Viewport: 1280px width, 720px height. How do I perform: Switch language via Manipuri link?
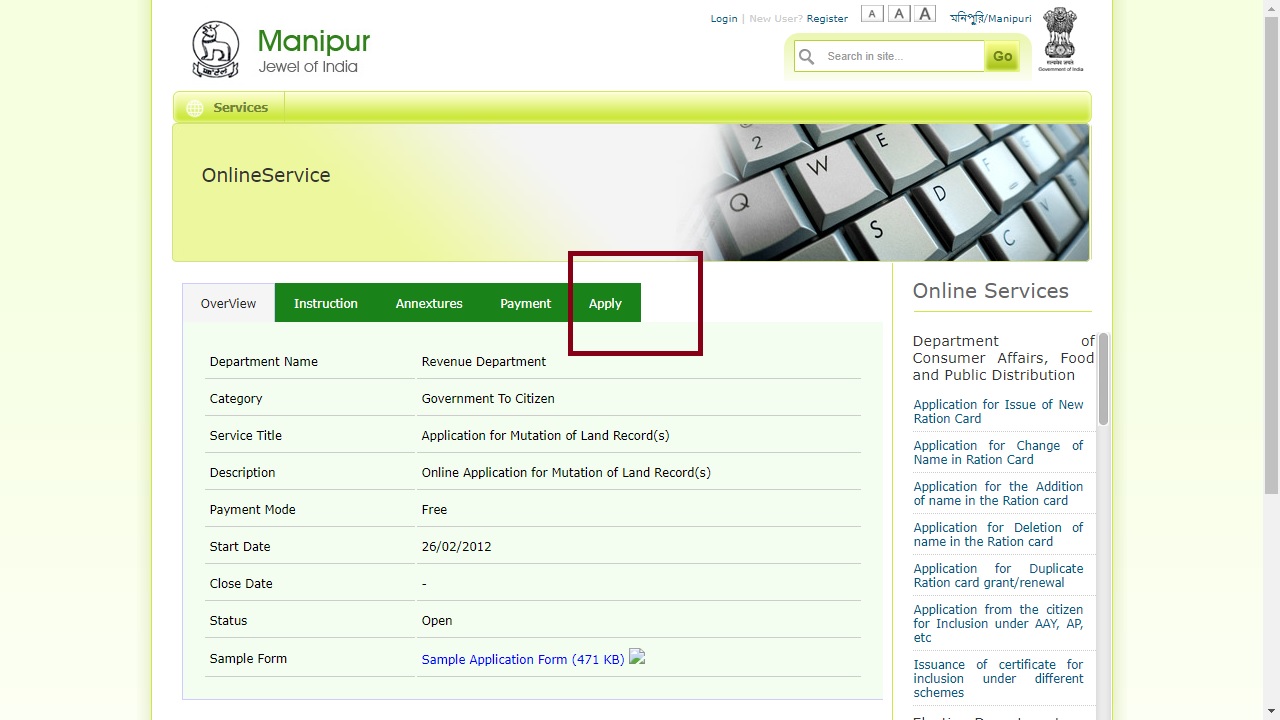click(x=990, y=19)
